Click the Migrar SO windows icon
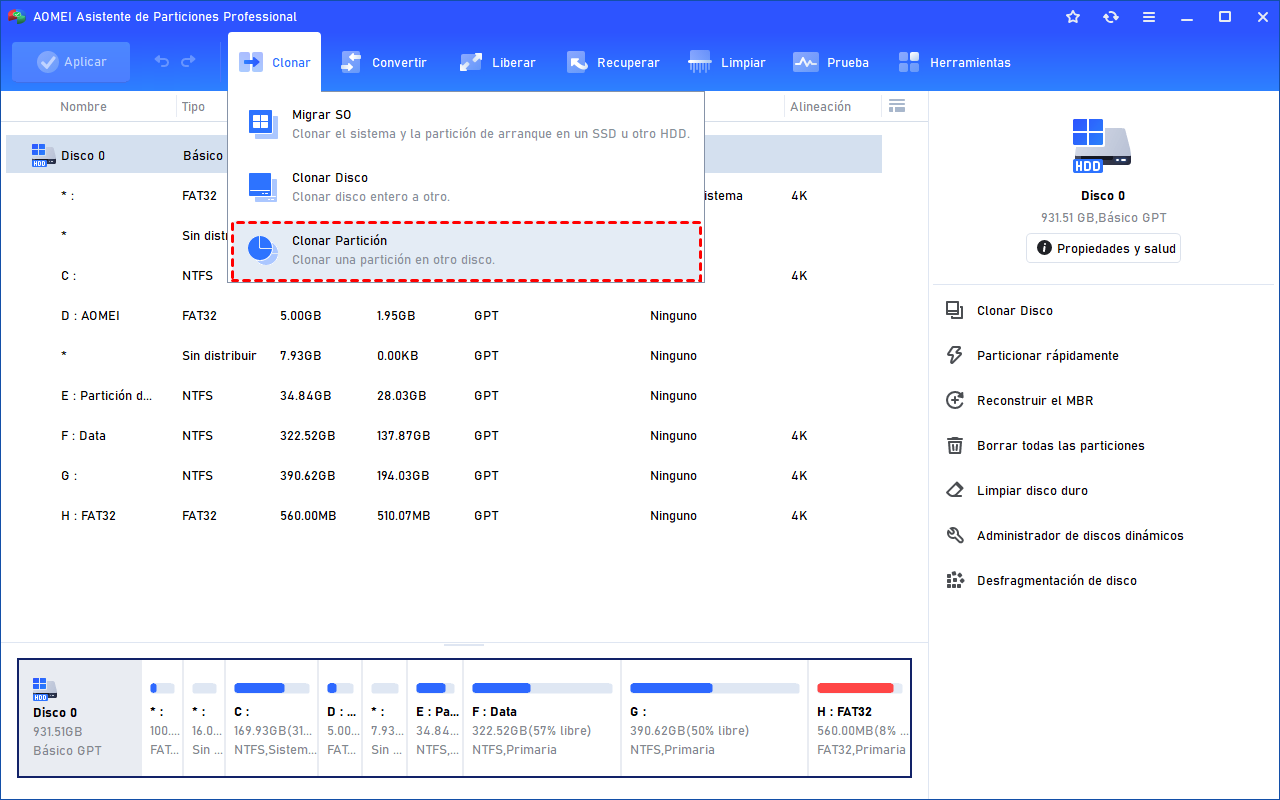The width and height of the screenshot is (1280, 800). [263, 124]
